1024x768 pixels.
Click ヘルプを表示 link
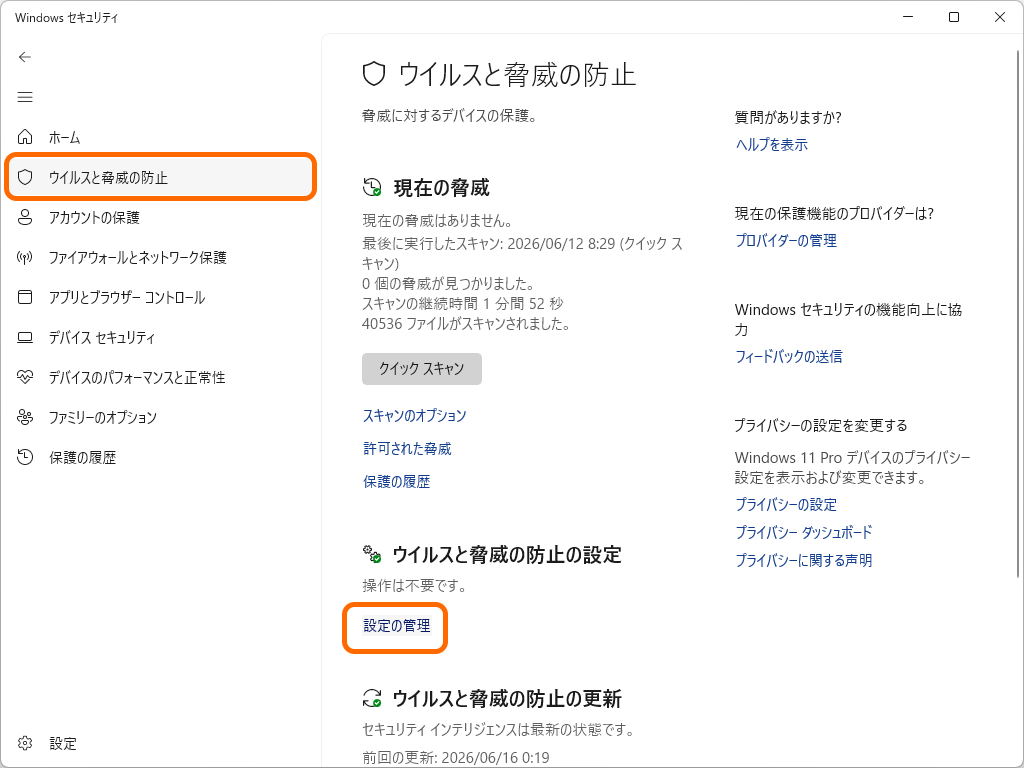pos(771,144)
